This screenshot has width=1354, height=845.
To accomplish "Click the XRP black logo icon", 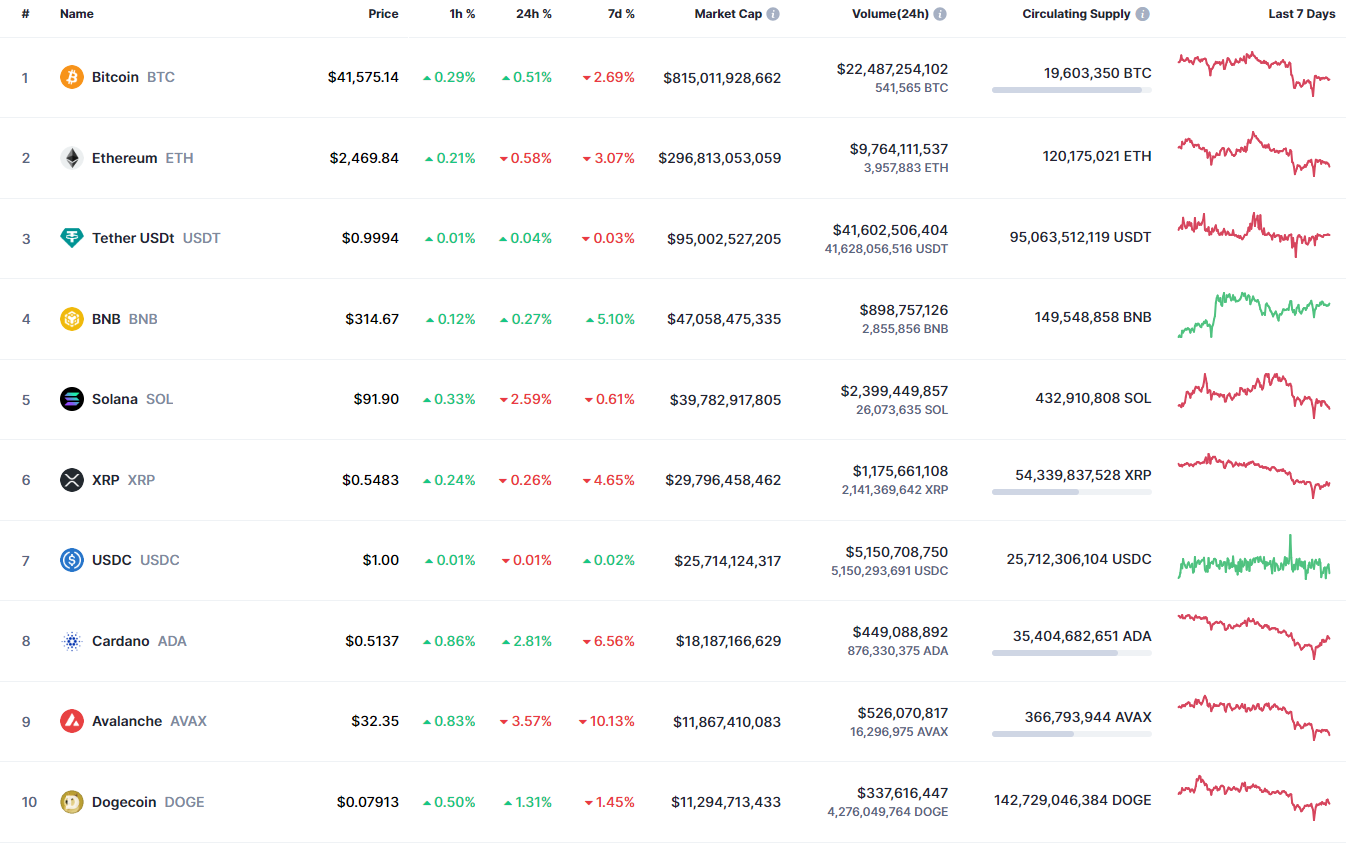I will point(72,480).
